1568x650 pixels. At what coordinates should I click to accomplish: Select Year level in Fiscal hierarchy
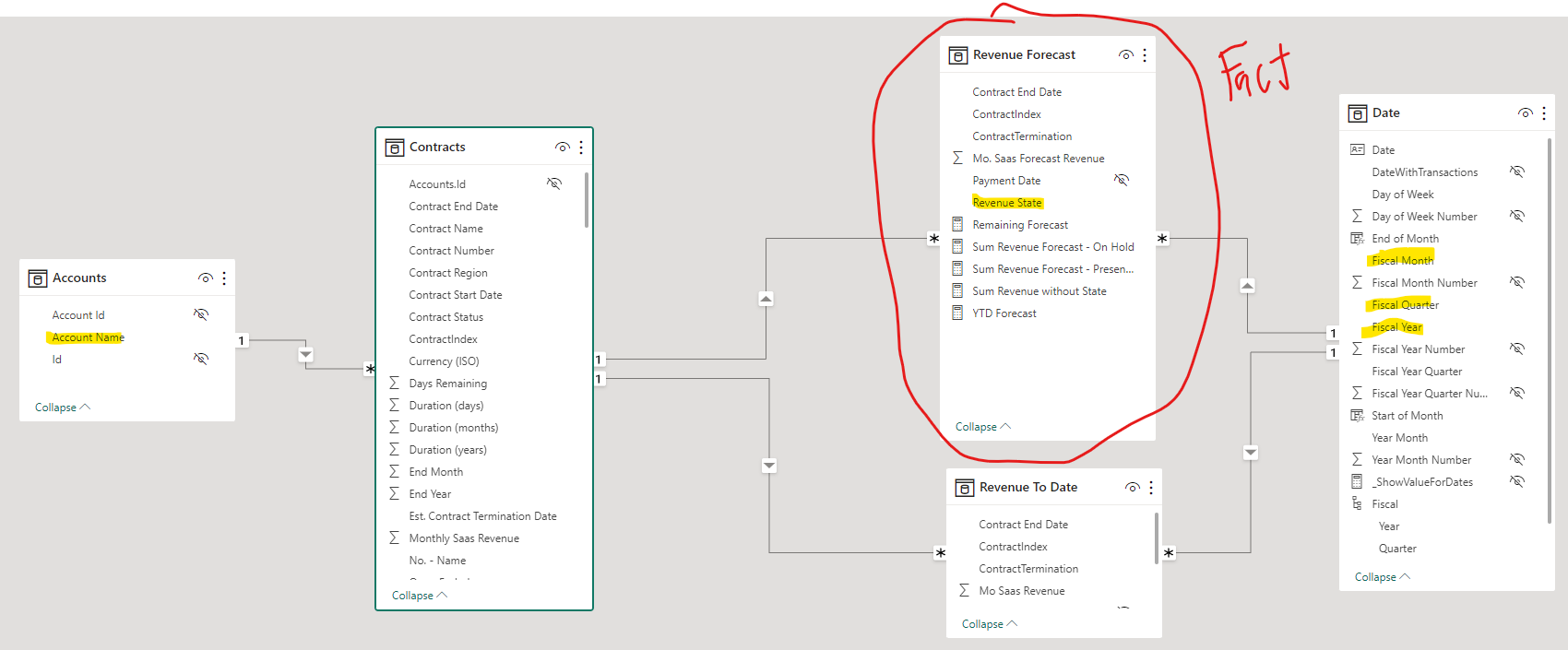1389,526
